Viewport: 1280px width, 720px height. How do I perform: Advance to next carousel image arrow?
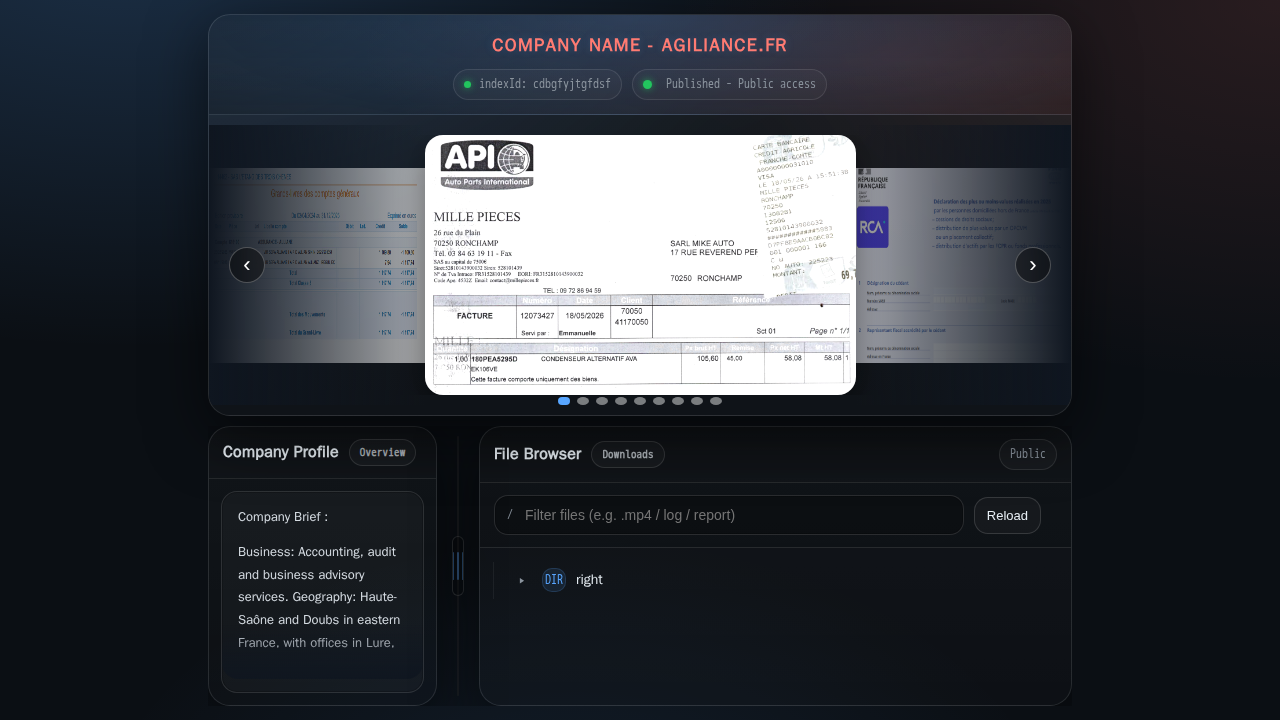tap(1033, 265)
